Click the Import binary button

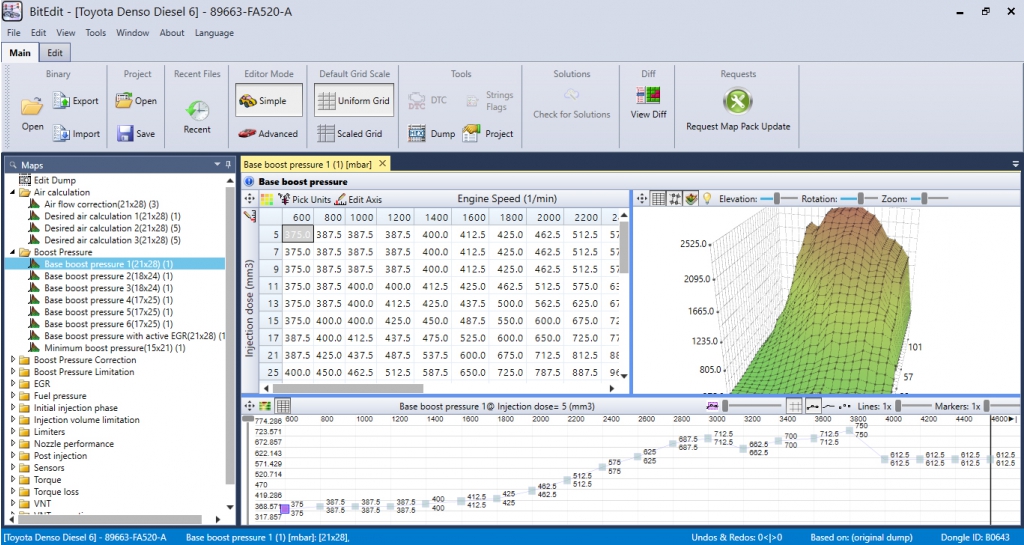[x=76, y=133]
